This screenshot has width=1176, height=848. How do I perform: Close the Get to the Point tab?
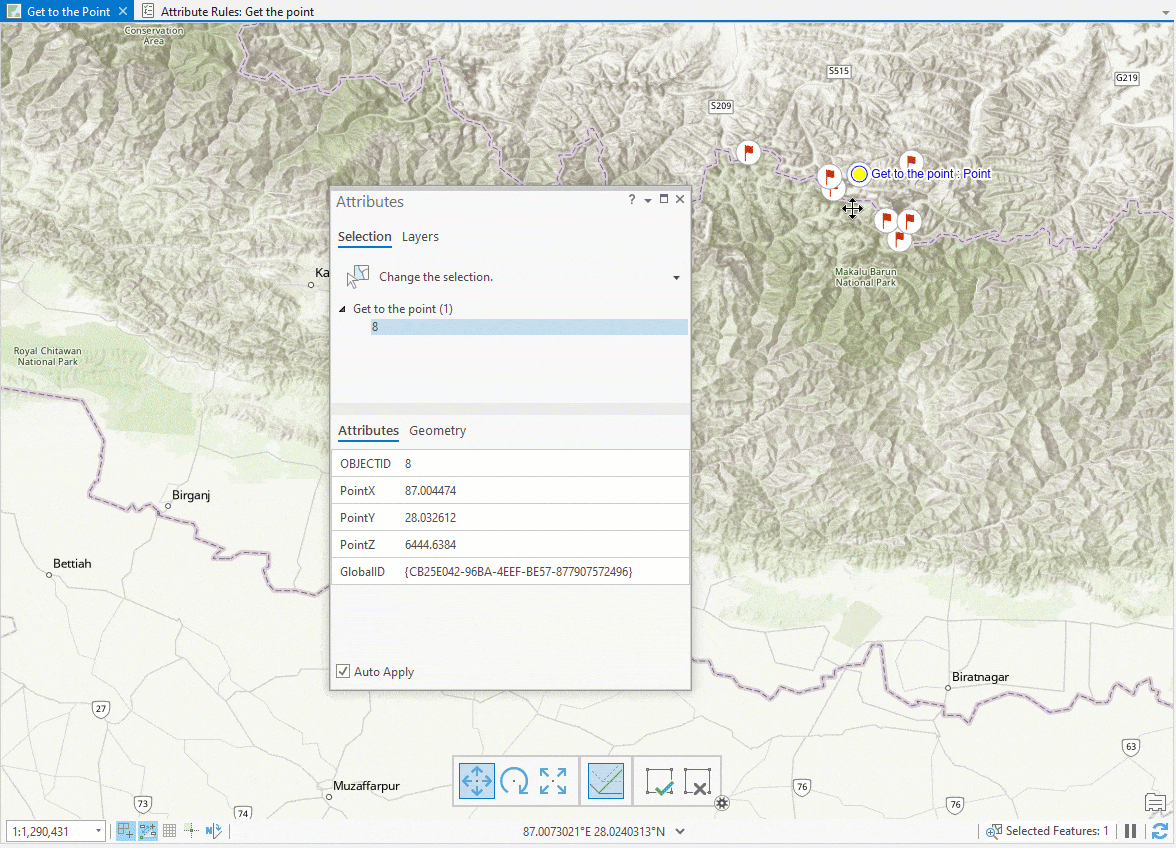click(123, 11)
